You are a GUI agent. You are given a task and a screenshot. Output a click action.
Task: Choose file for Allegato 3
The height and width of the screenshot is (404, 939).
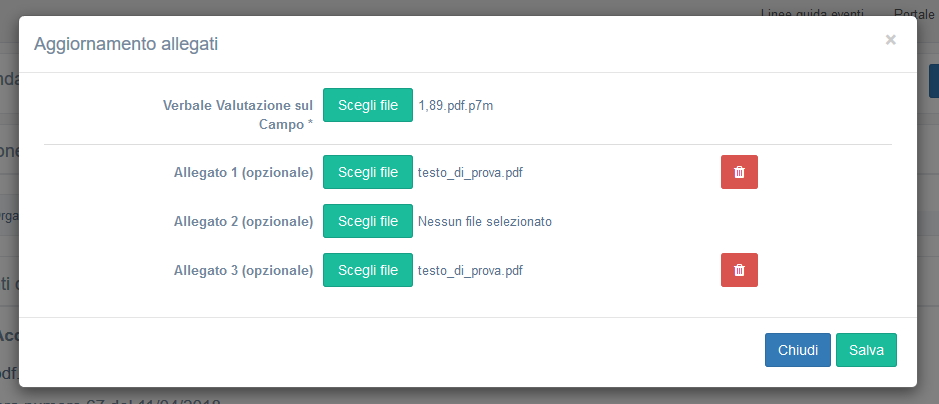(368, 270)
